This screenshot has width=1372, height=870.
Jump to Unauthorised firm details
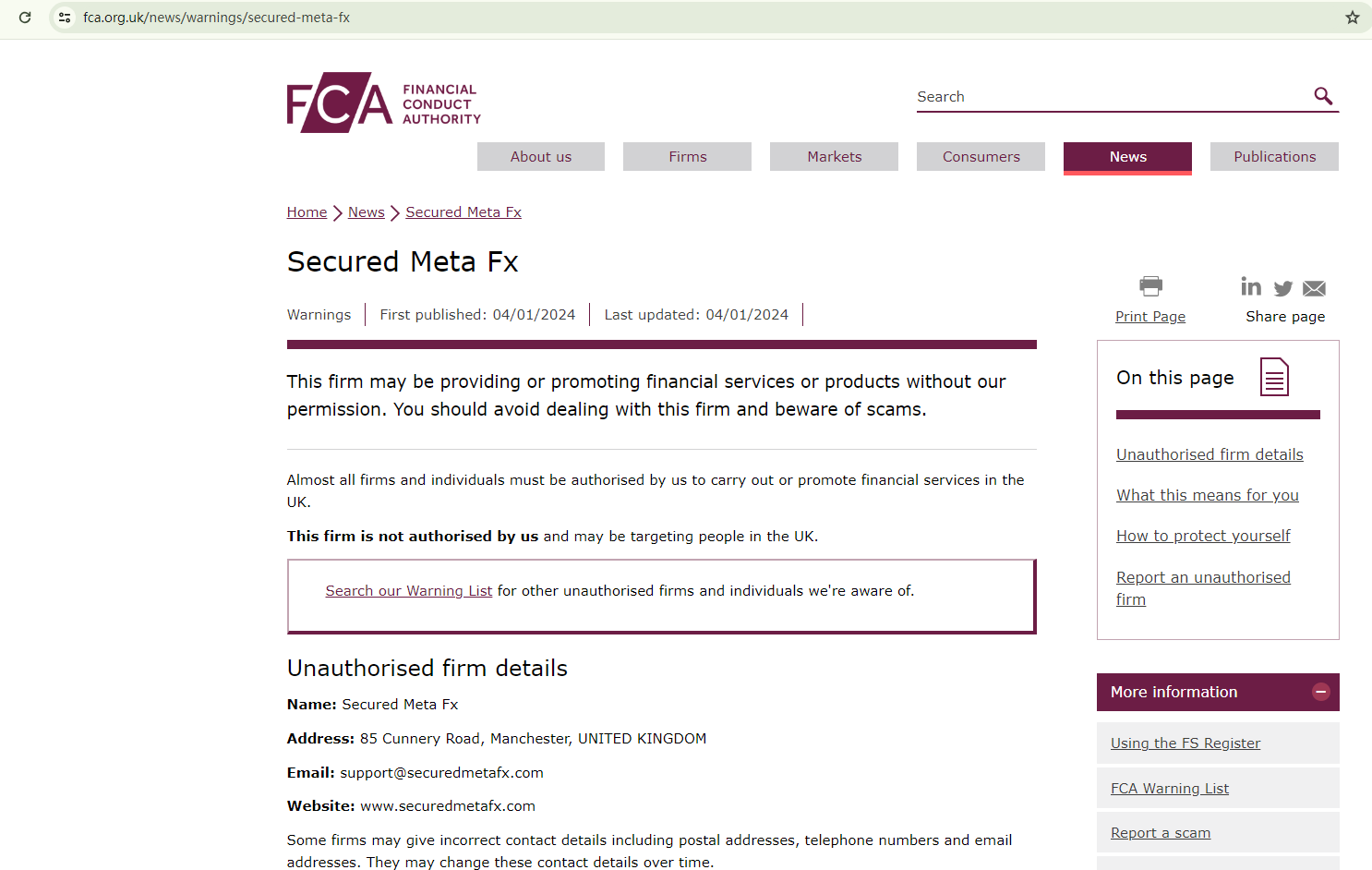pos(1210,454)
